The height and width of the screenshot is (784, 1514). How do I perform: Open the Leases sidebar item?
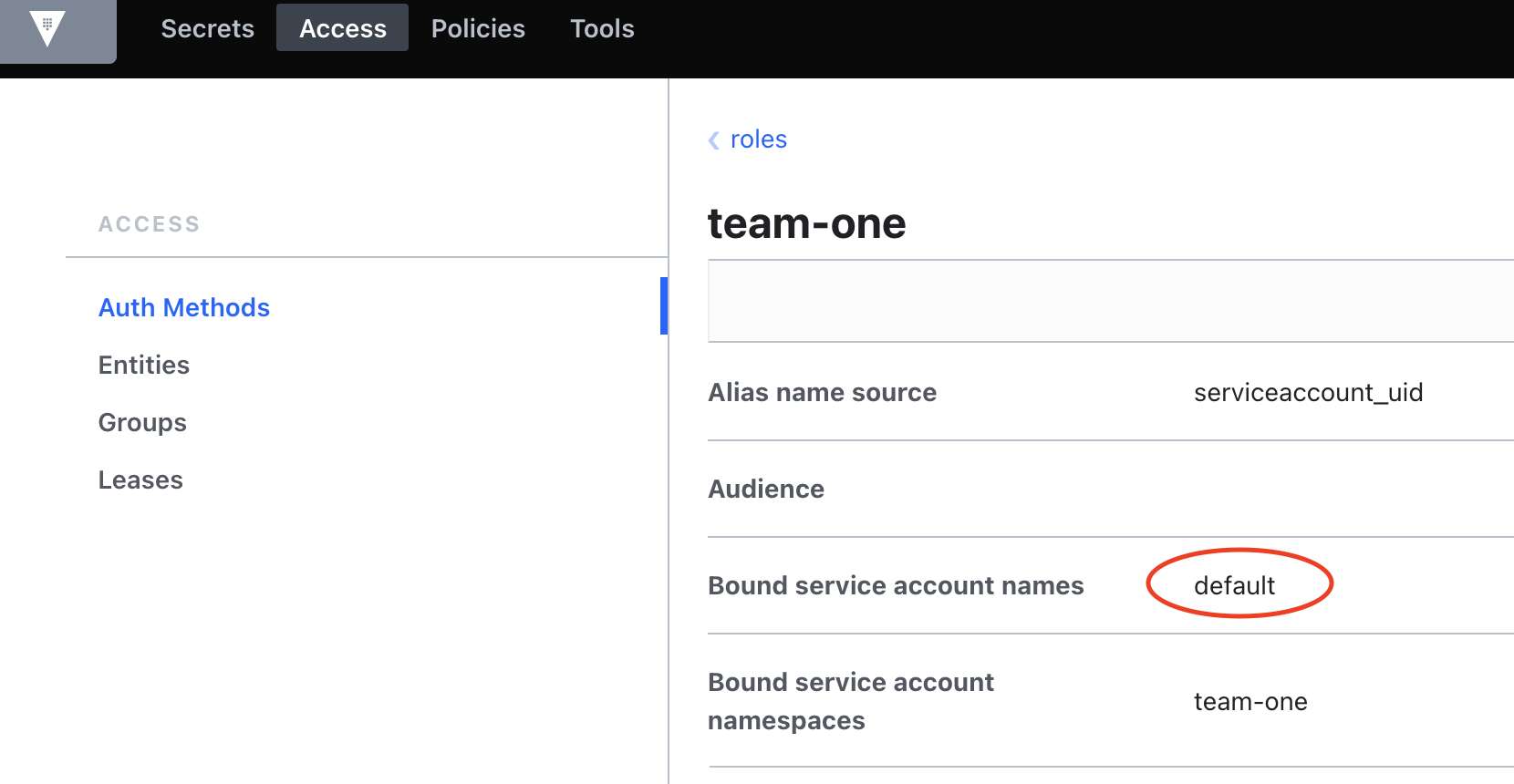(140, 480)
